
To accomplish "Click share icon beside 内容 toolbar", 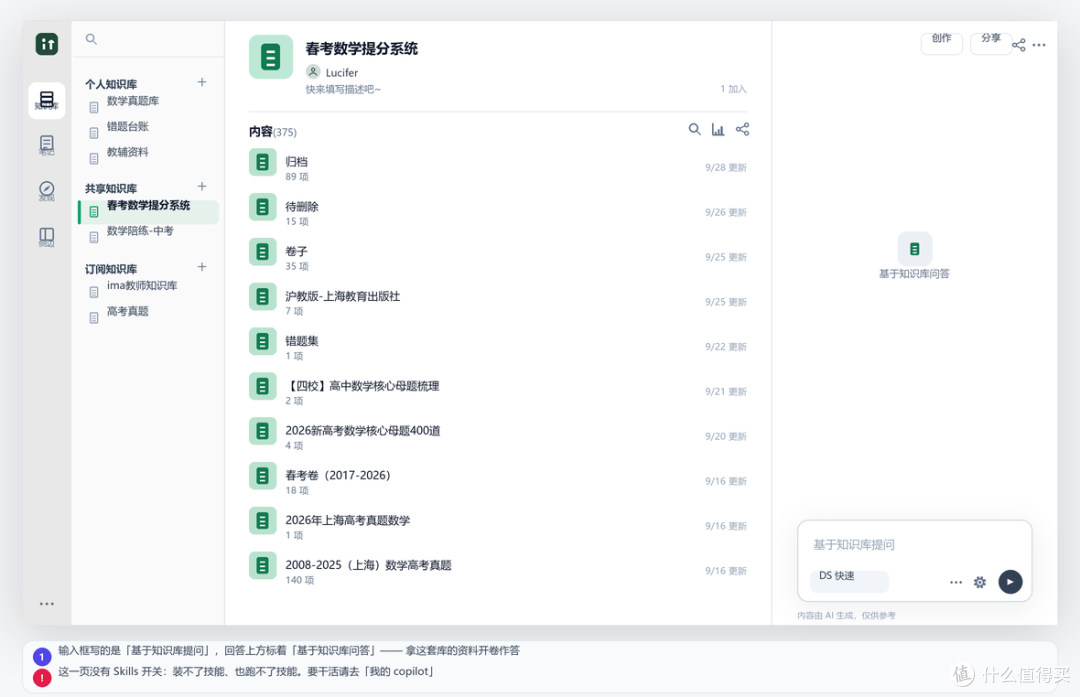I will [742, 129].
